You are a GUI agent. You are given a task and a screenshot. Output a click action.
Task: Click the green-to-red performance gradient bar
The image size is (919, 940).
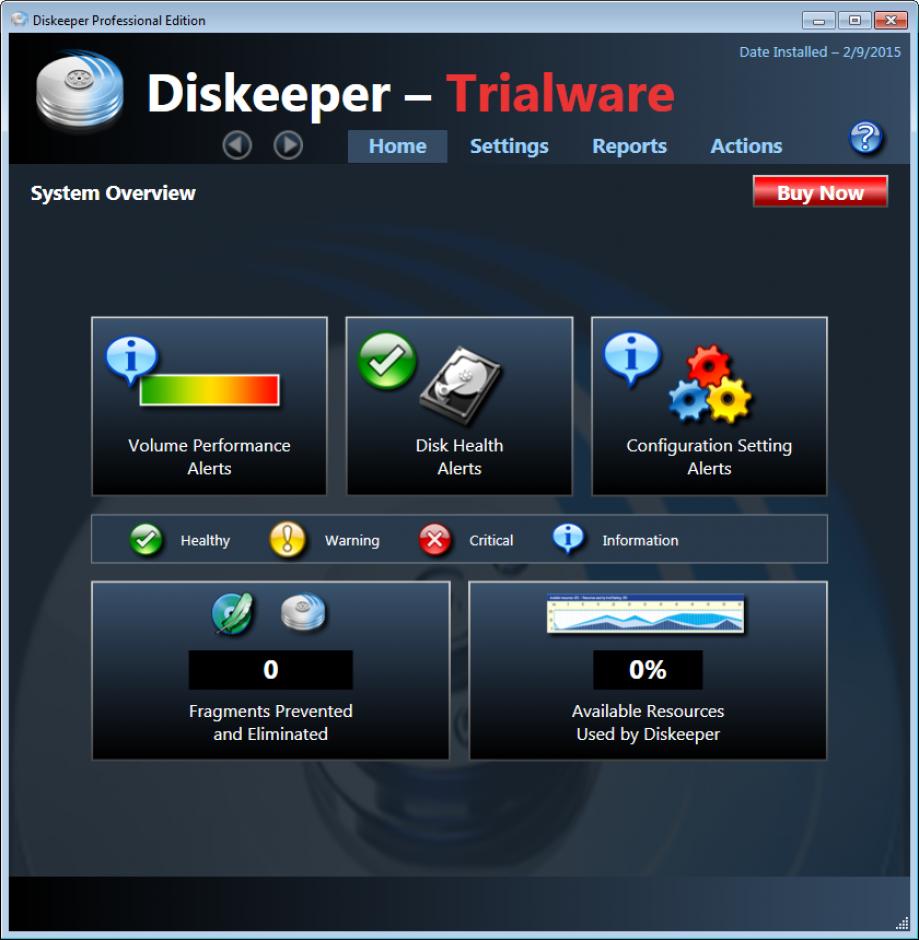tap(209, 390)
